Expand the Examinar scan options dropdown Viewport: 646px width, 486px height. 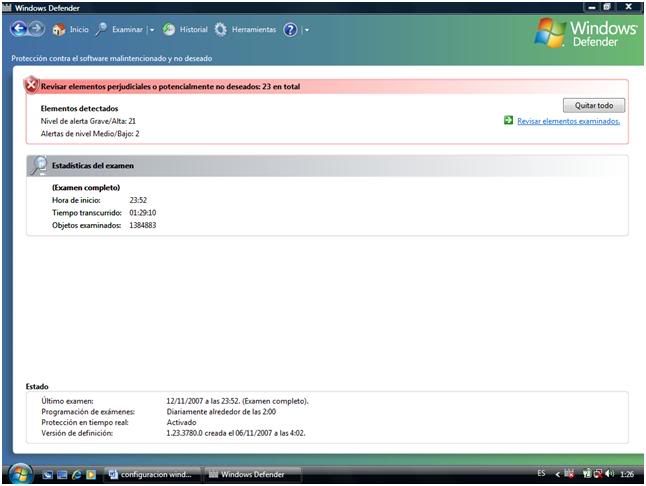pyautogui.click(x=152, y=30)
